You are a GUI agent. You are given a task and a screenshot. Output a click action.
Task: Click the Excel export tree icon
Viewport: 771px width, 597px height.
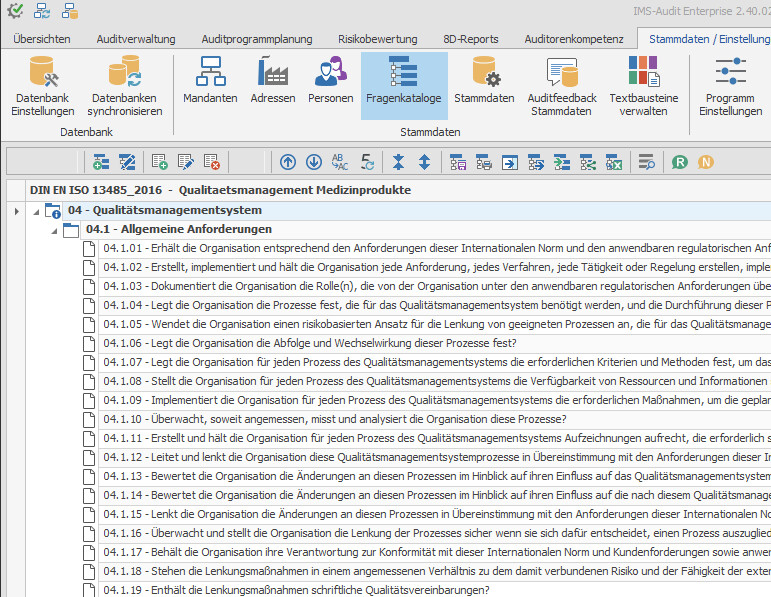[x=614, y=162]
